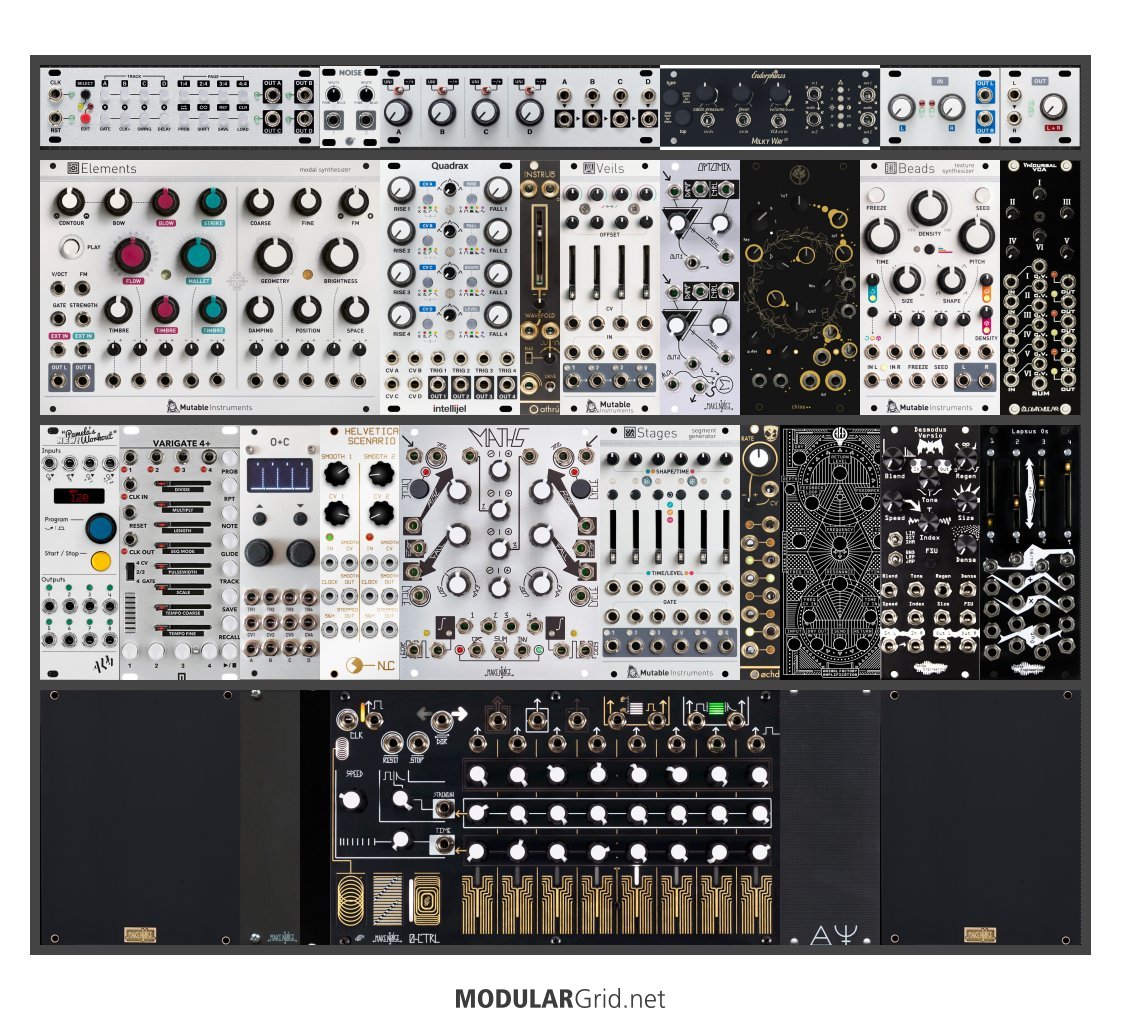
Task: Click the STOP jack on the 0-CTRL
Action: pos(418,743)
